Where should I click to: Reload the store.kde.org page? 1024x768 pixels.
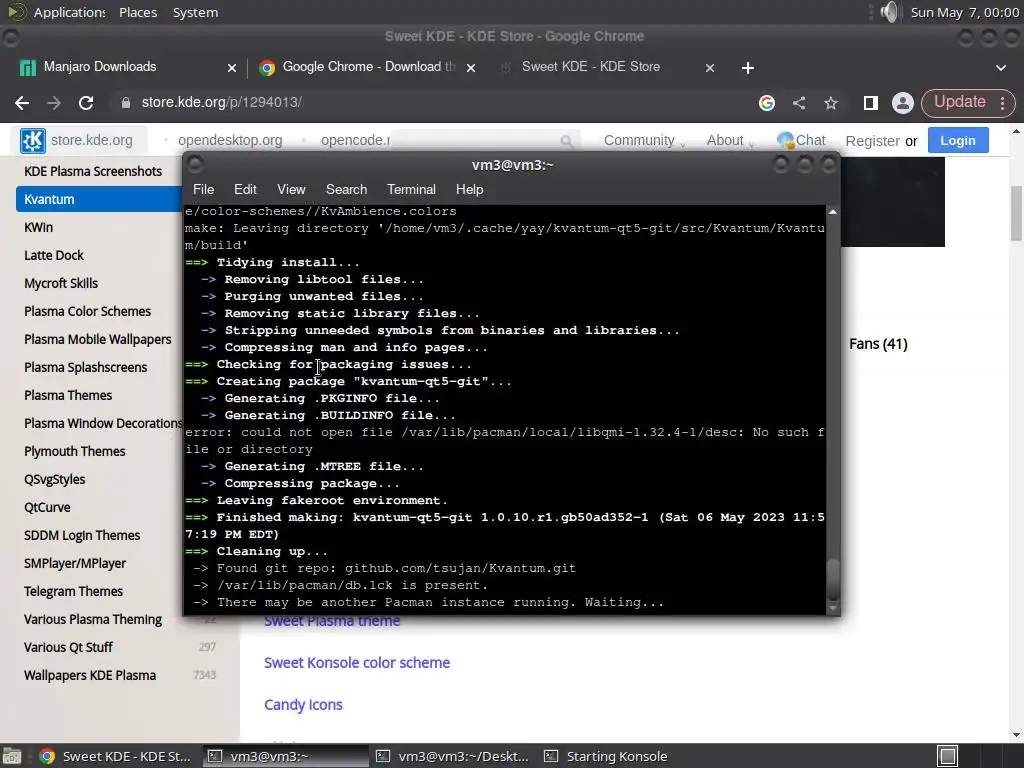(86, 103)
